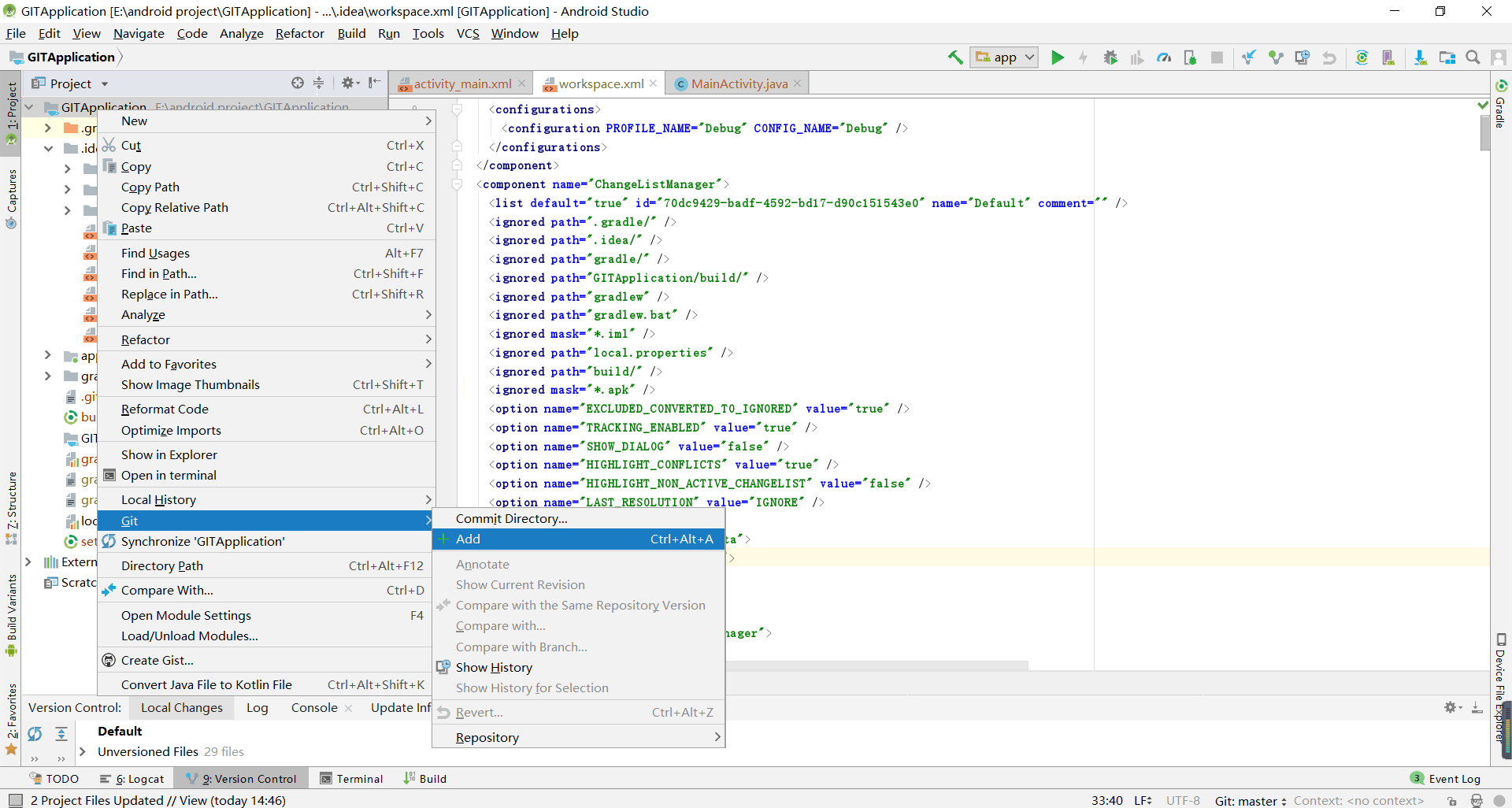The width and height of the screenshot is (1512, 808).
Task: Open the app run configuration dropdown
Action: [x=1003, y=57]
